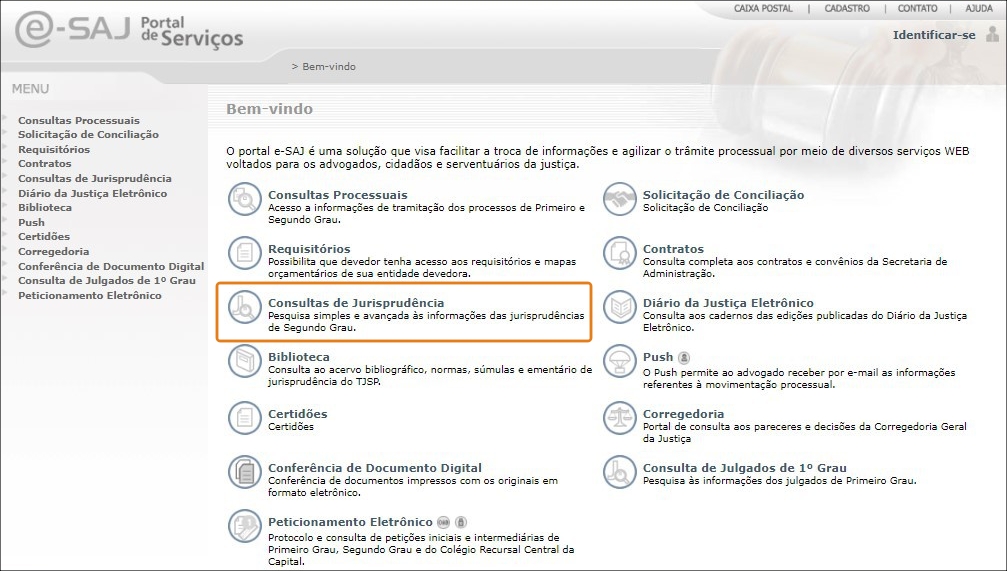
Task: Click the Consulta de Julgados de 1º Grau heading
Action: click(x=744, y=468)
